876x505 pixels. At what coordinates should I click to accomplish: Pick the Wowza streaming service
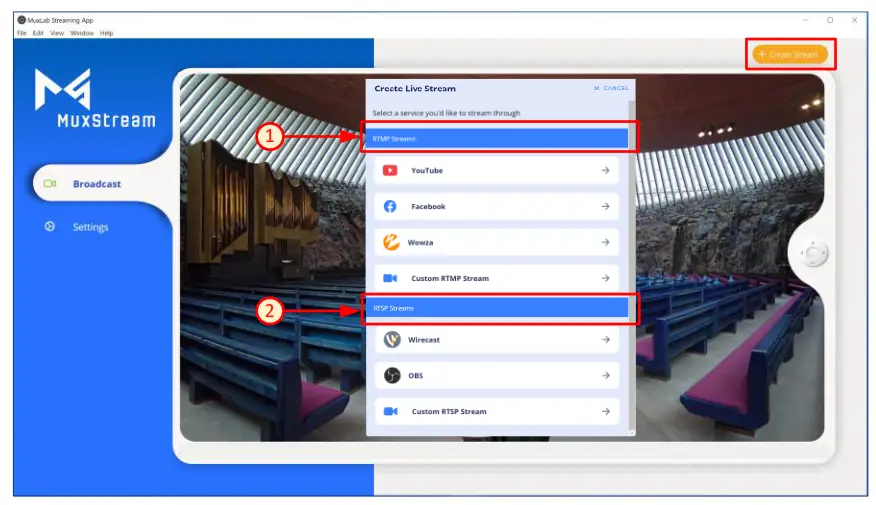tap(497, 242)
